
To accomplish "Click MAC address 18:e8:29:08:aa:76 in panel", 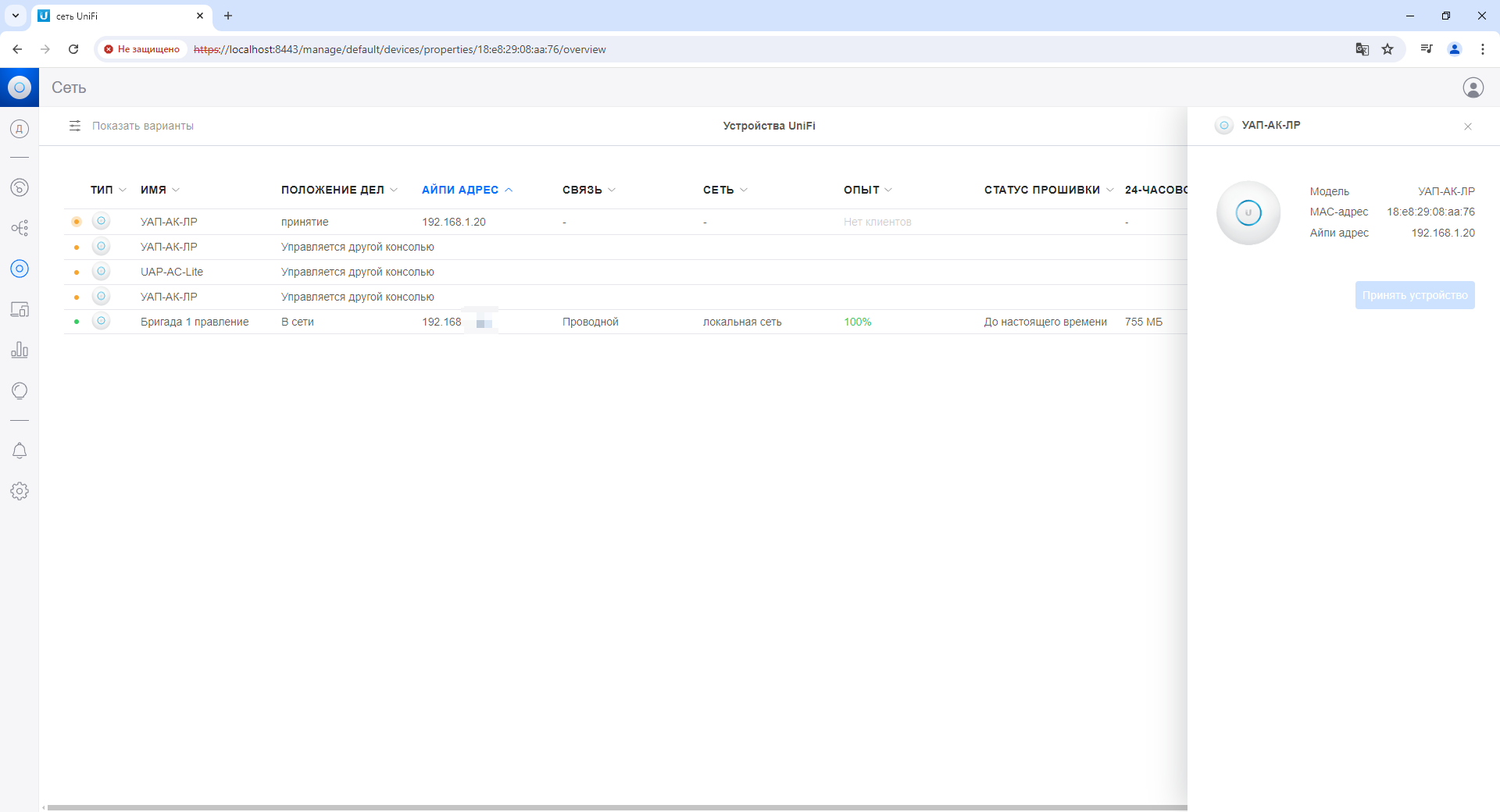I will (1431, 212).
